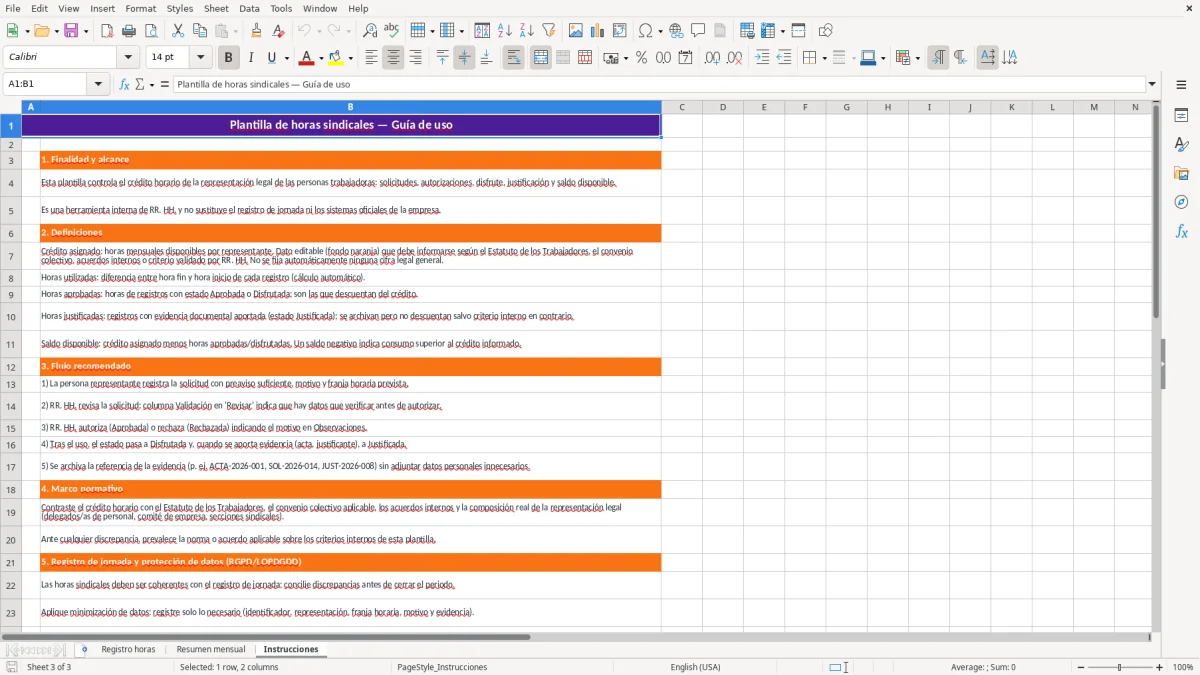This screenshot has height=675, width=1200.
Task: Open the Format menu
Action: (140, 8)
